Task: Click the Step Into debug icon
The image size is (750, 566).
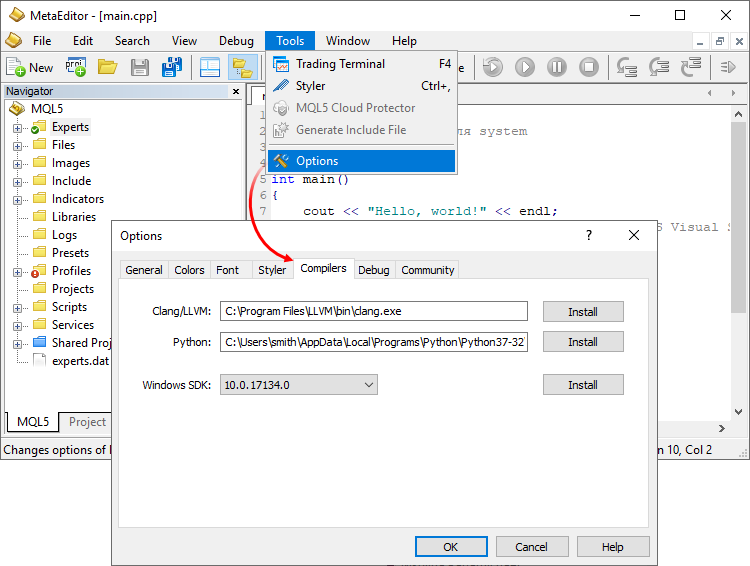Action: [628, 67]
